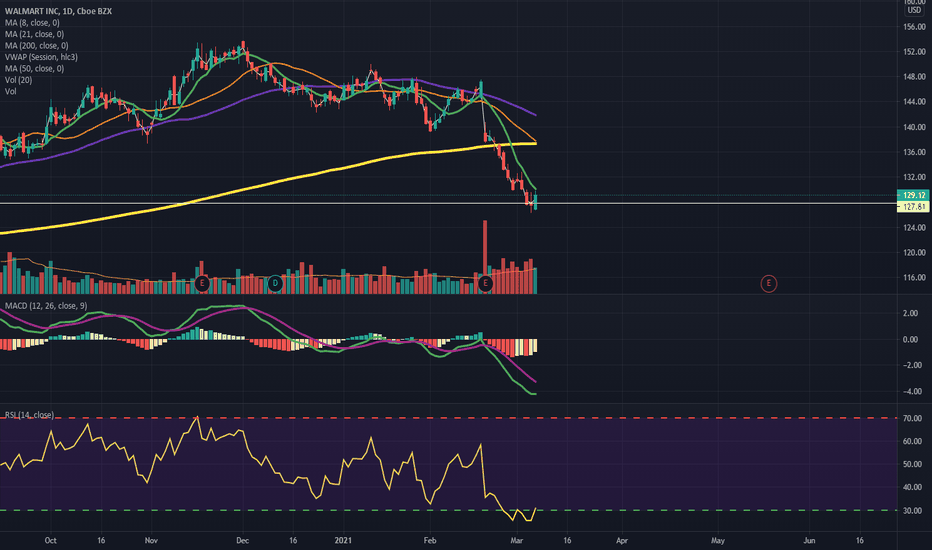Click the May label on time axis
932x550 pixels.
pos(718,540)
